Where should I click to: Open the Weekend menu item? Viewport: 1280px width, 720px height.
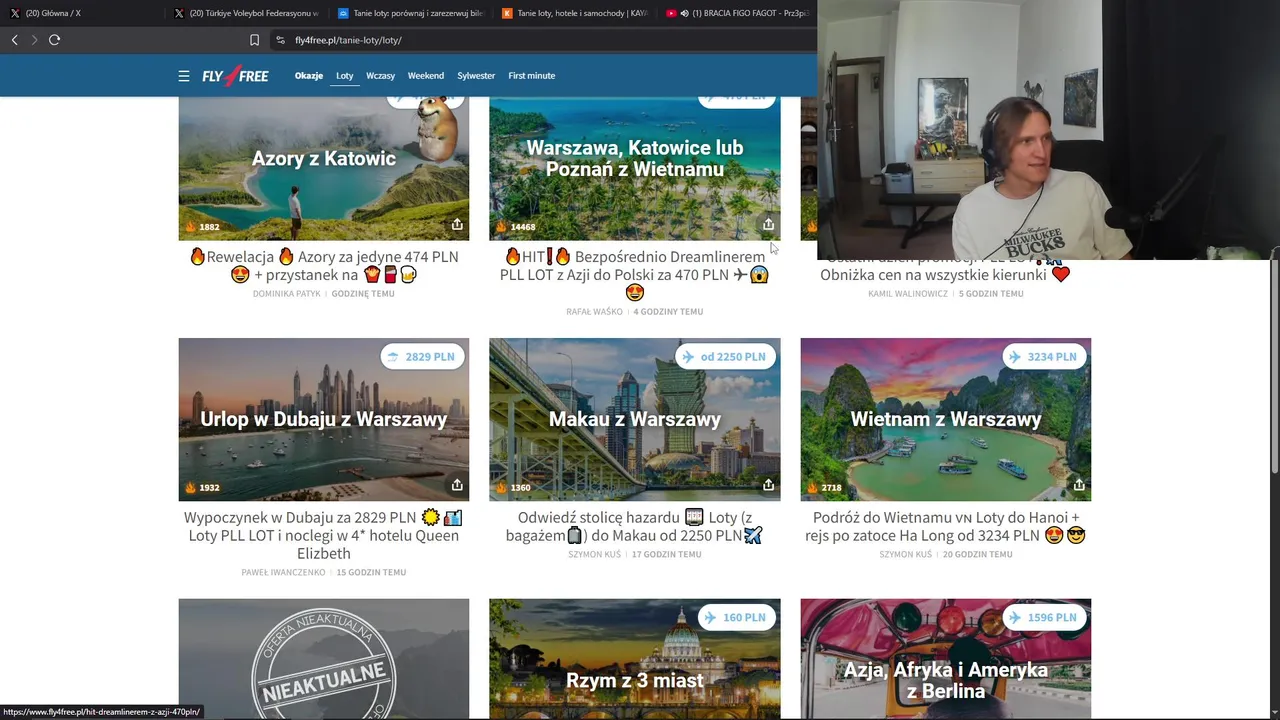click(x=426, y=76)
